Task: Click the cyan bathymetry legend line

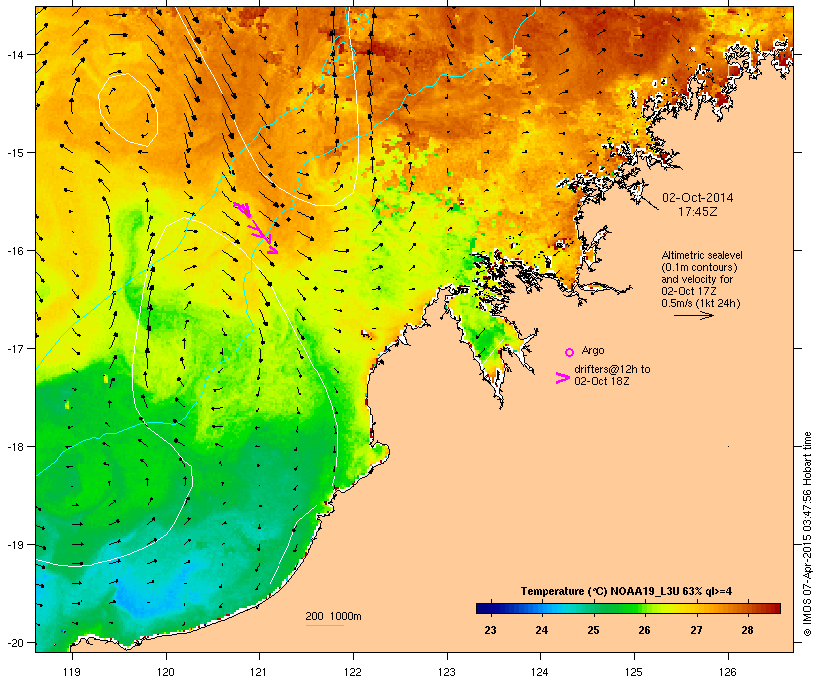Action: [325, 625]
